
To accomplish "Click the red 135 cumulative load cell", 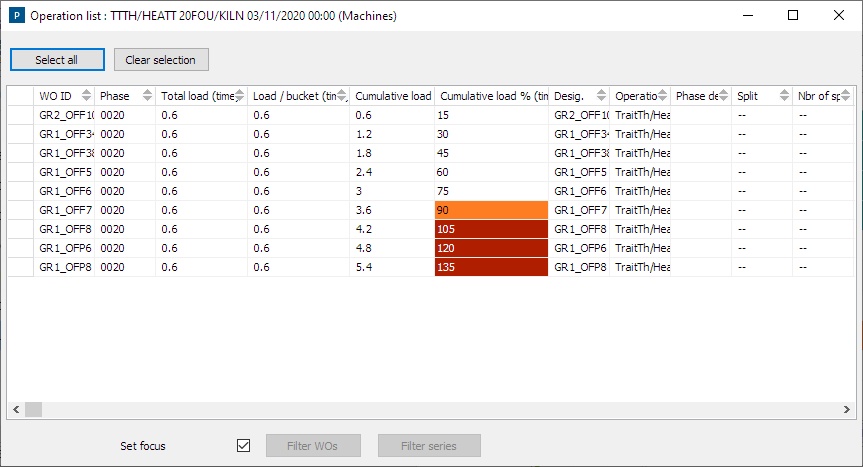I will pyautogui.click(x=491, y=267).
